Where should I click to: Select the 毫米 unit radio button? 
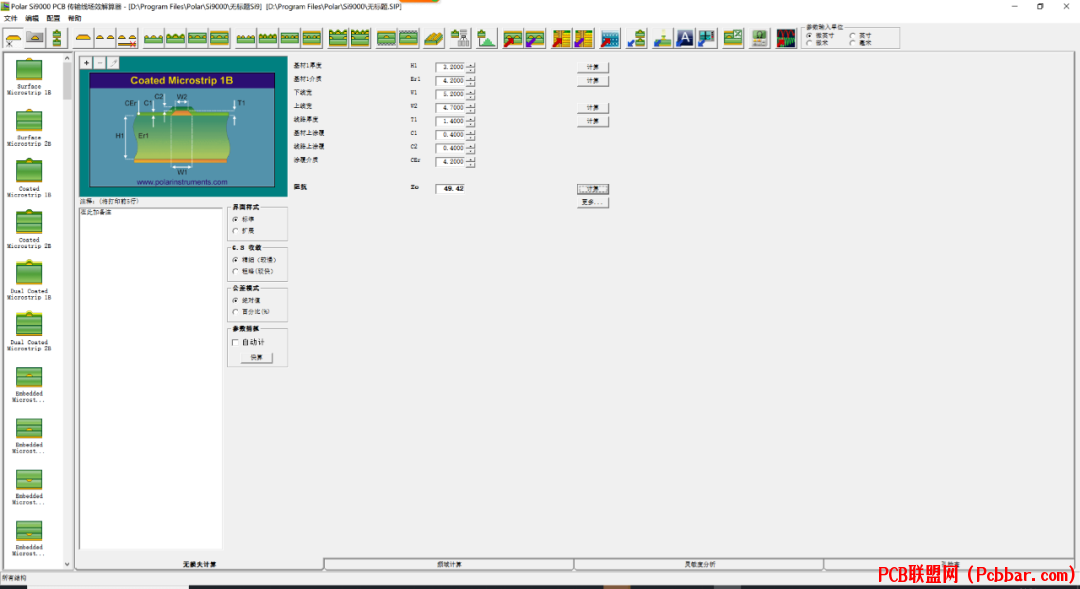pyautogui.click(x=853, y=43)
